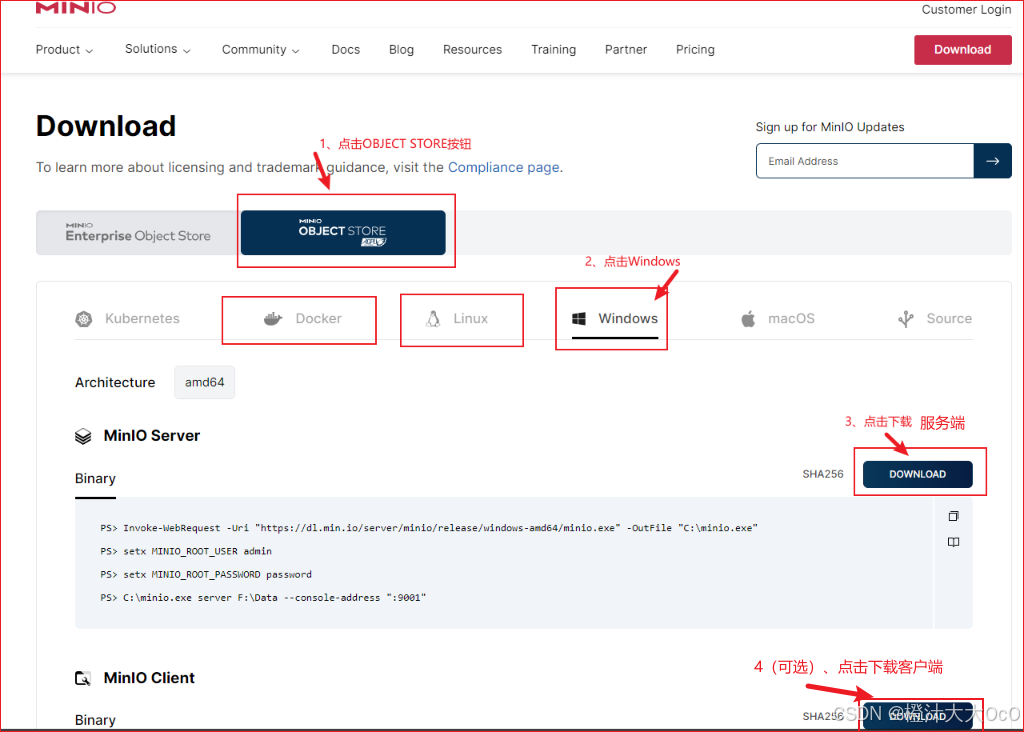This screenshot has height=732, width=1024.
Task: Open the Partner page
Action: tap(626, 50)
